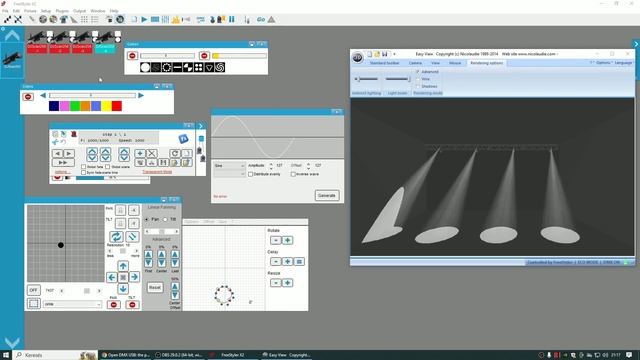
Task: Open the empty dropdown below Sine
Action: tap(229, 174)
